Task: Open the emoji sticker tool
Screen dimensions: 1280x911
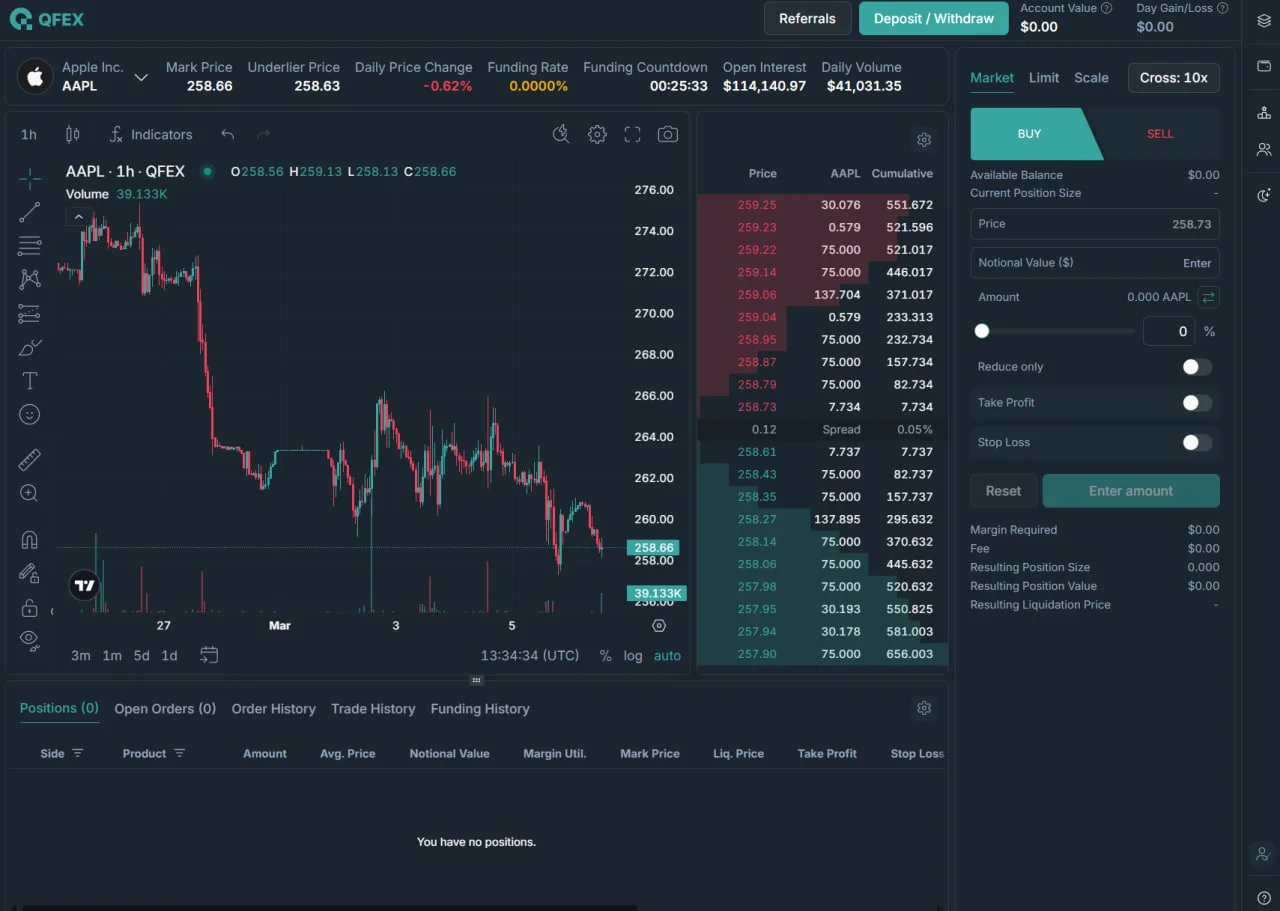Action: pos(30,414)
